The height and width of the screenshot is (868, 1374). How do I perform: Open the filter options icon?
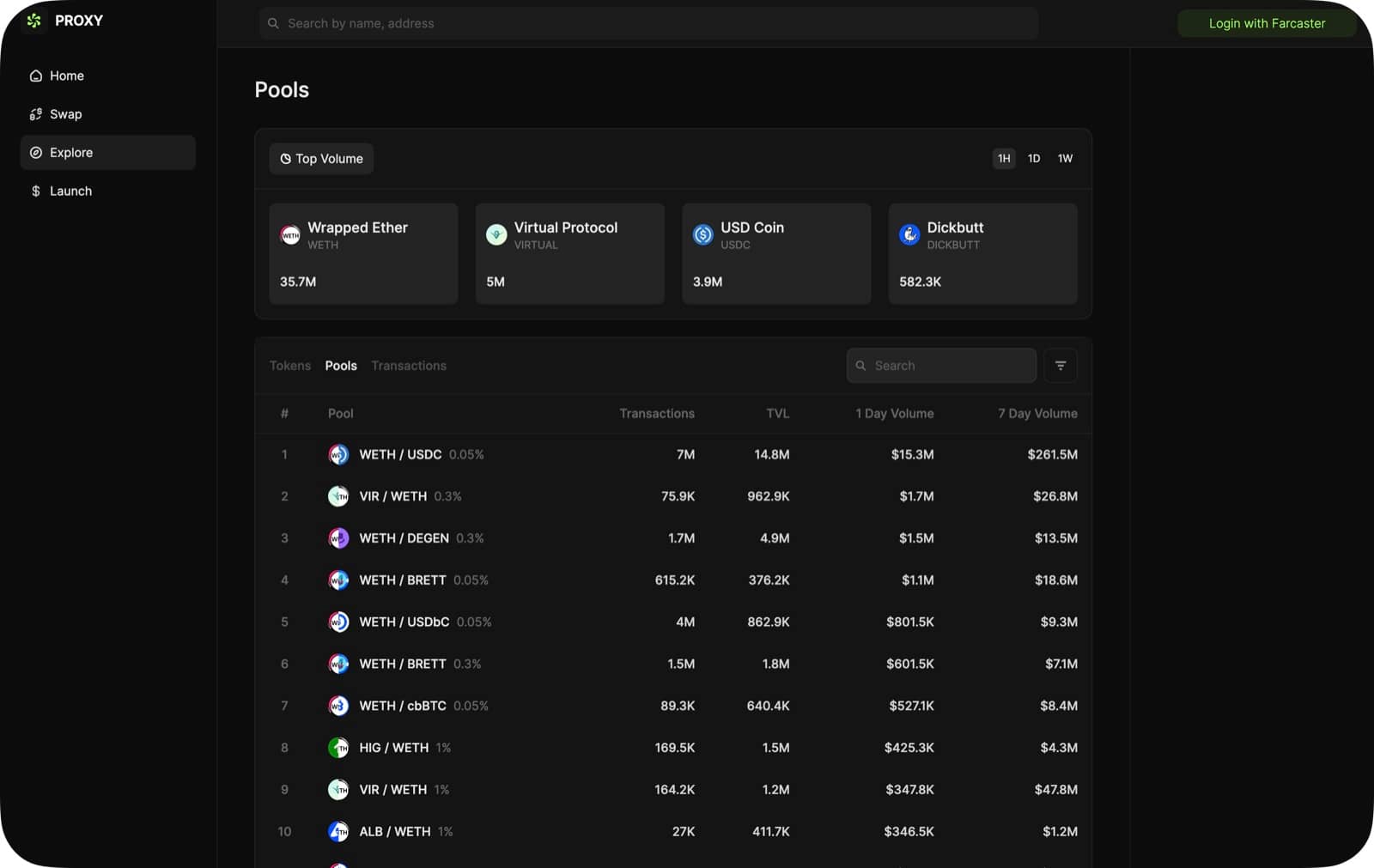pos(1061,366)
